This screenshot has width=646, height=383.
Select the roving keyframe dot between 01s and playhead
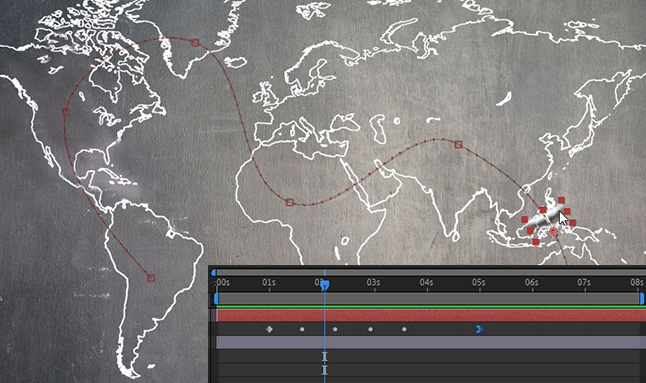[302, 329]
